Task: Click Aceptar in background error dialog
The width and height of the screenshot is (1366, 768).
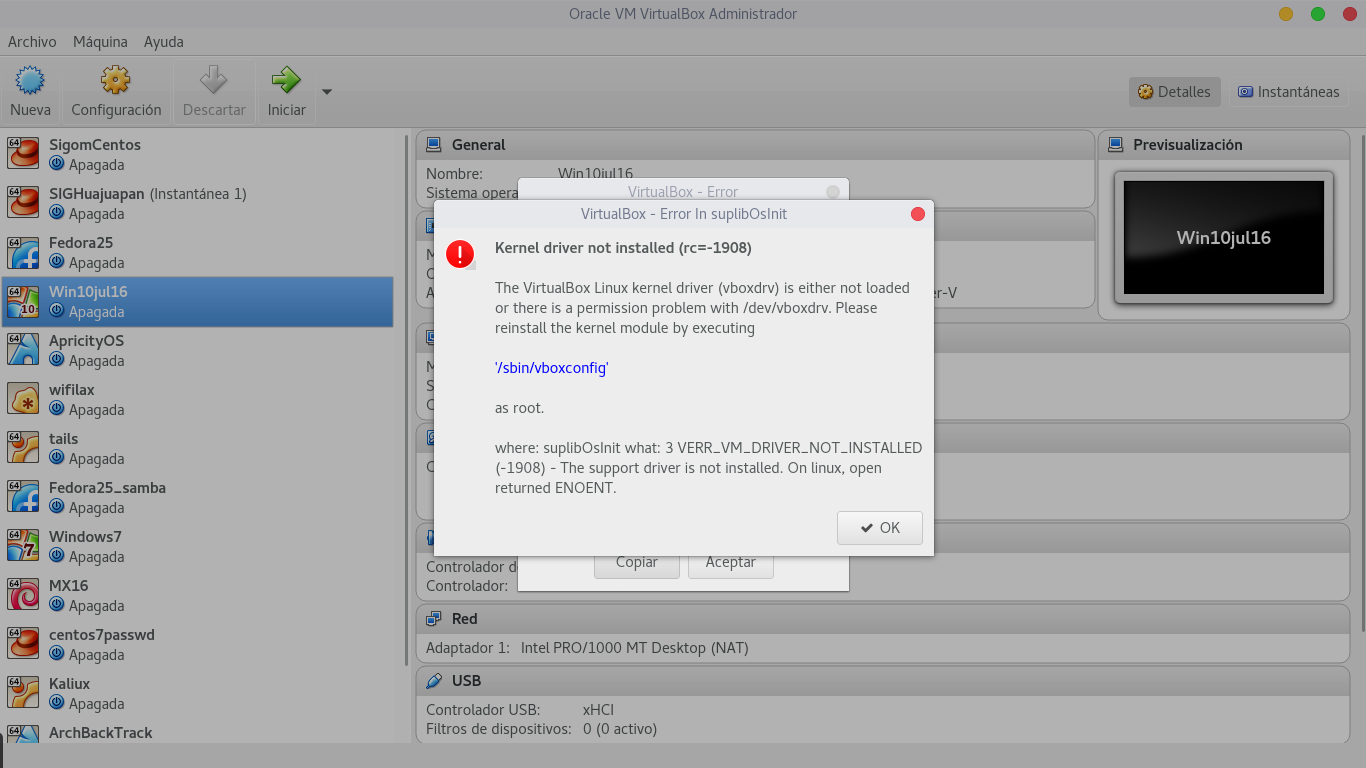Action: 731,563
